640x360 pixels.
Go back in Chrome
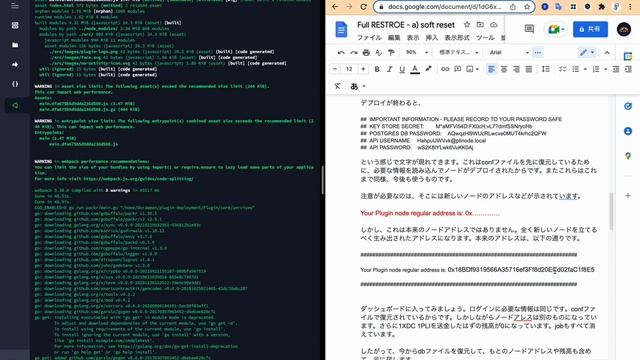point(335,7)
